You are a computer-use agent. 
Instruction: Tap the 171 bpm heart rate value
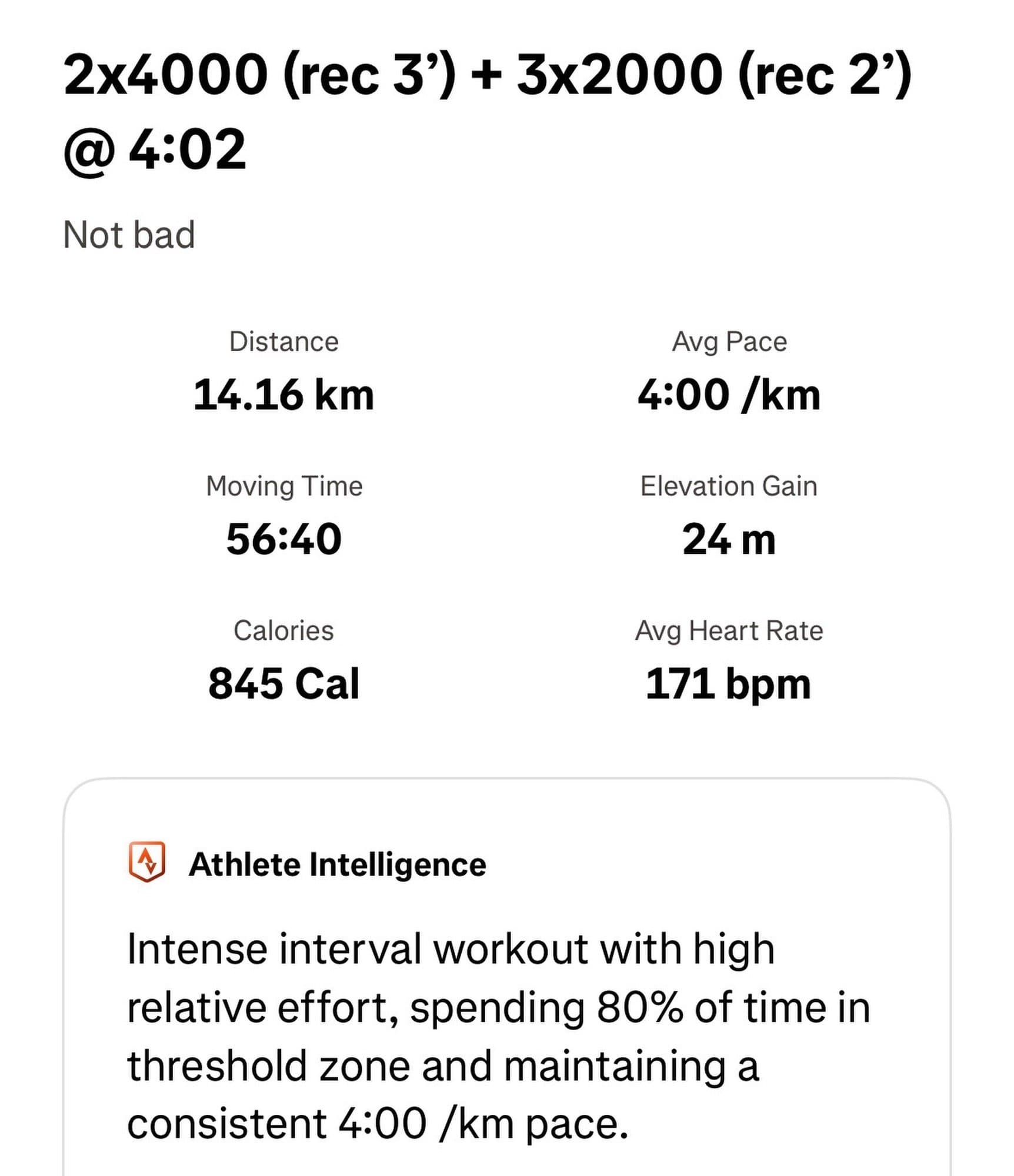(729, 684)
